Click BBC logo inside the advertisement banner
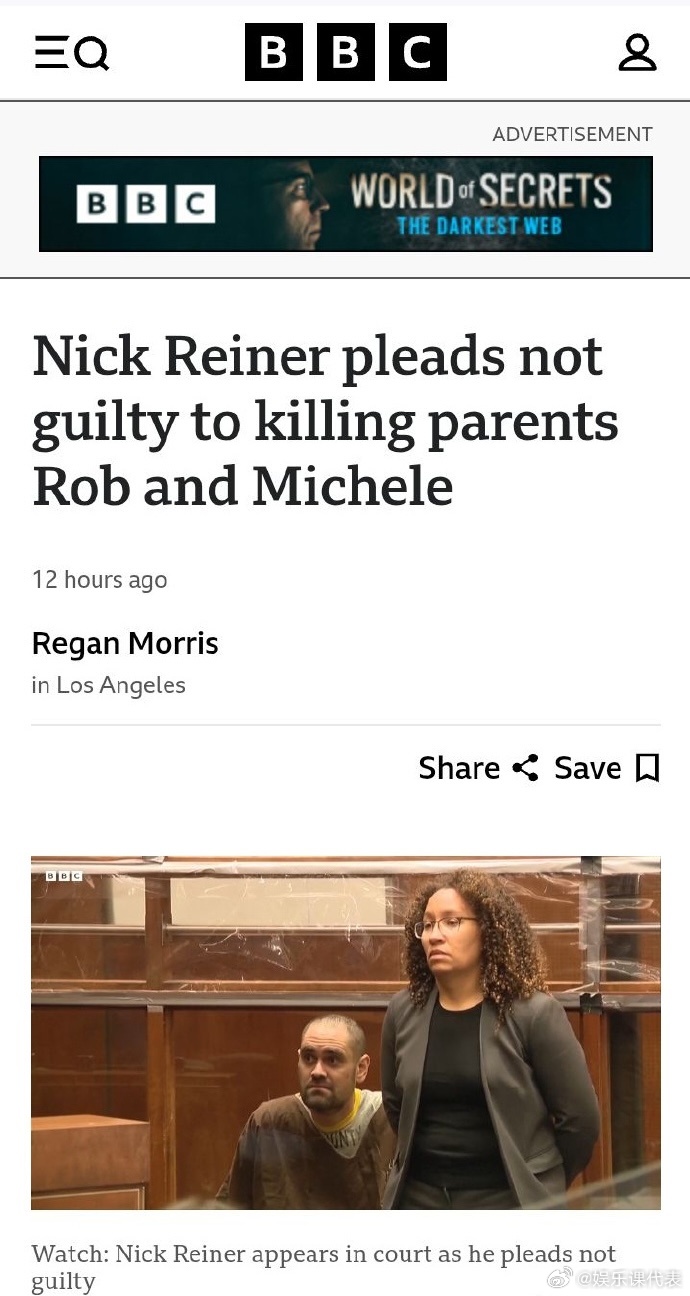This screenshot has width=690, height=1296. (x=146, y=204)
